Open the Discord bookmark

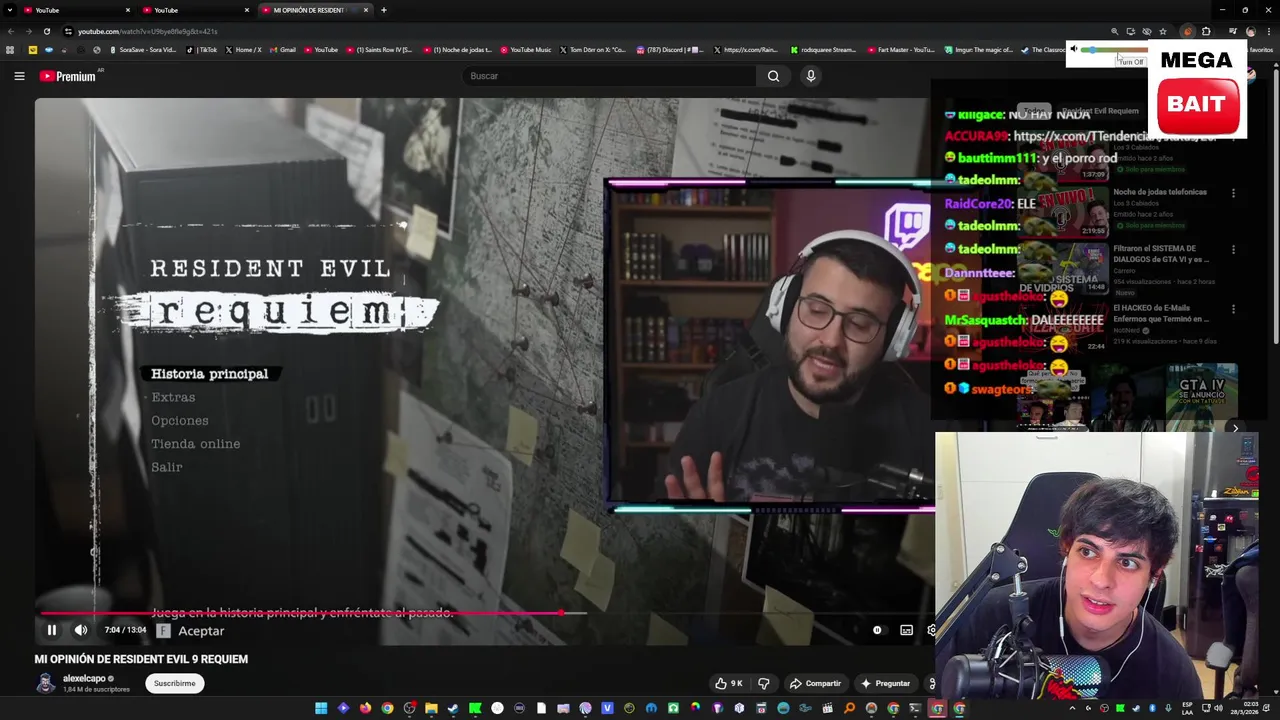coord(670,49)
